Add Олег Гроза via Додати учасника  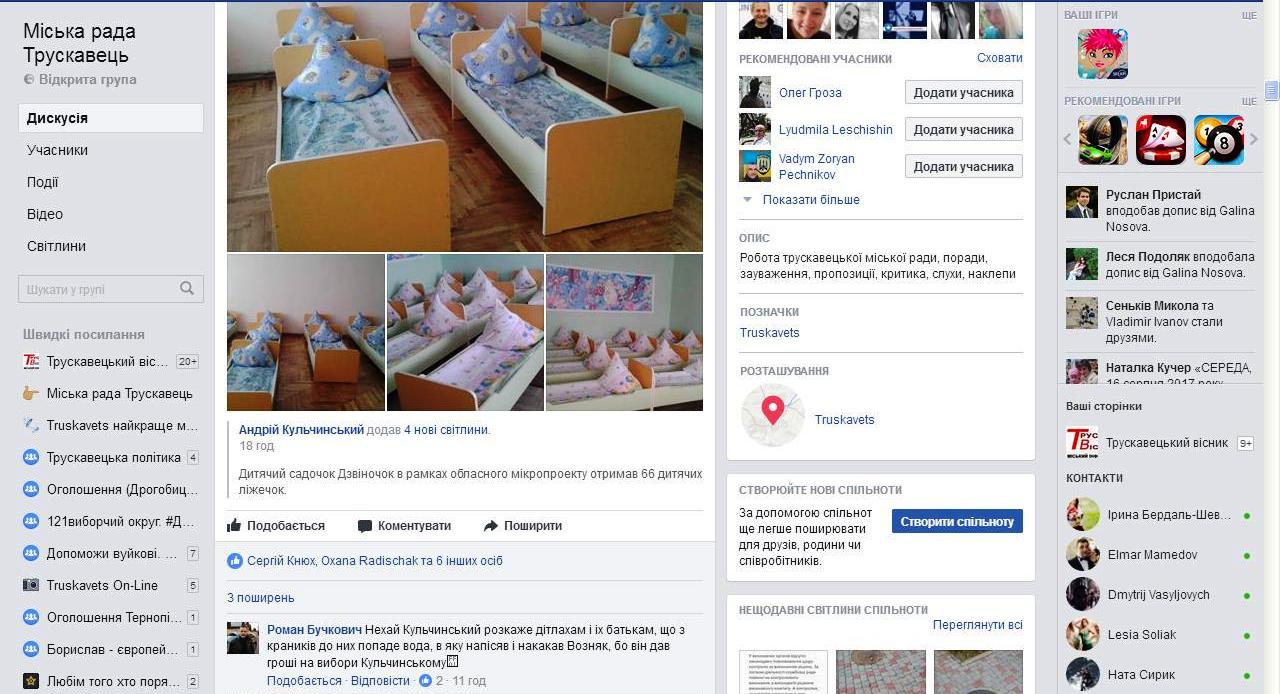click(x=963, y=92)
